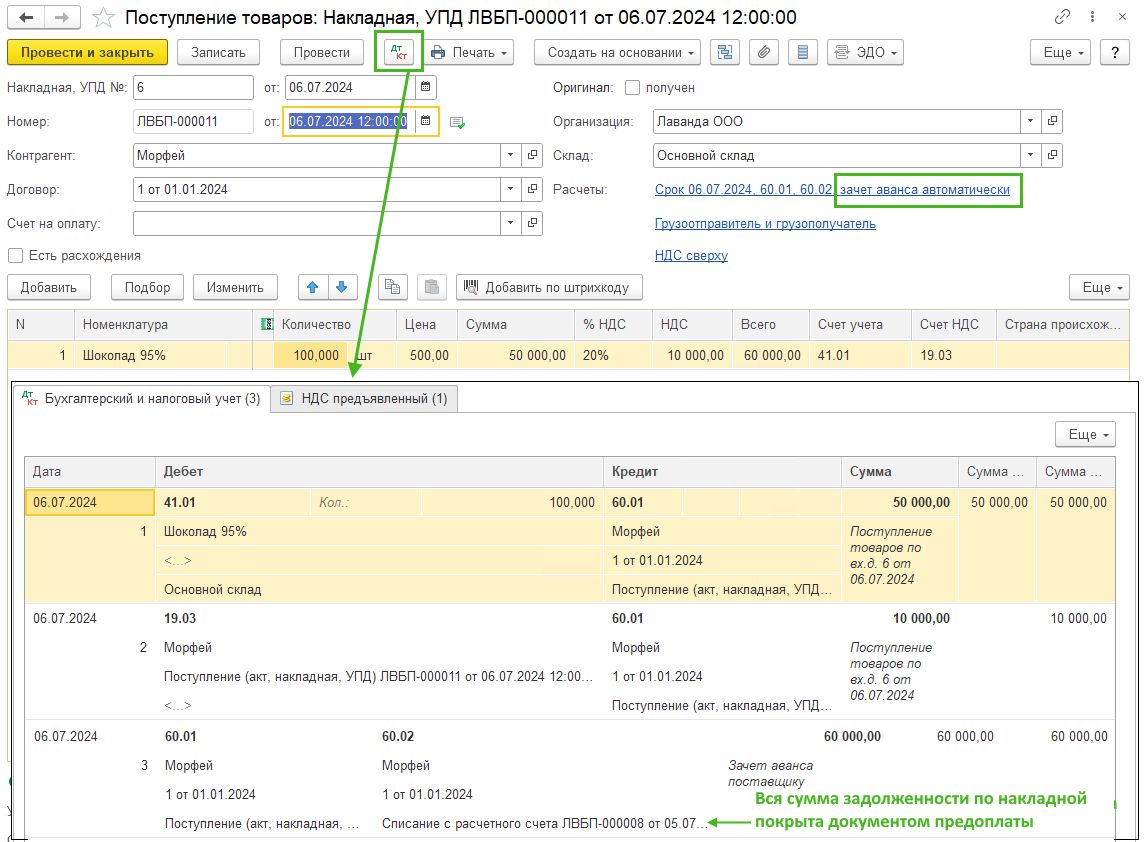This screenshot has height=842, width=1148.
Task: Open Лаванда ООО organization card
Action: pos(1052,121)
